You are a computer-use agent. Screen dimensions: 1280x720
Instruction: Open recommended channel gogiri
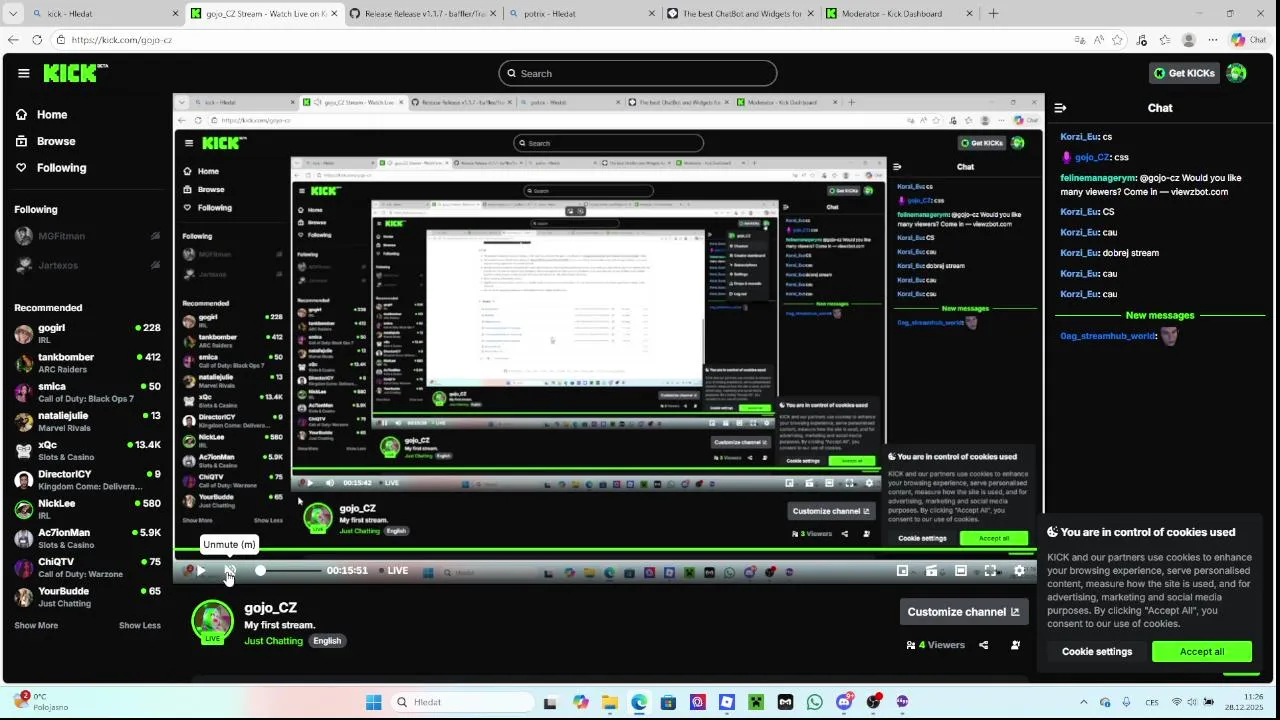(87, 334)
